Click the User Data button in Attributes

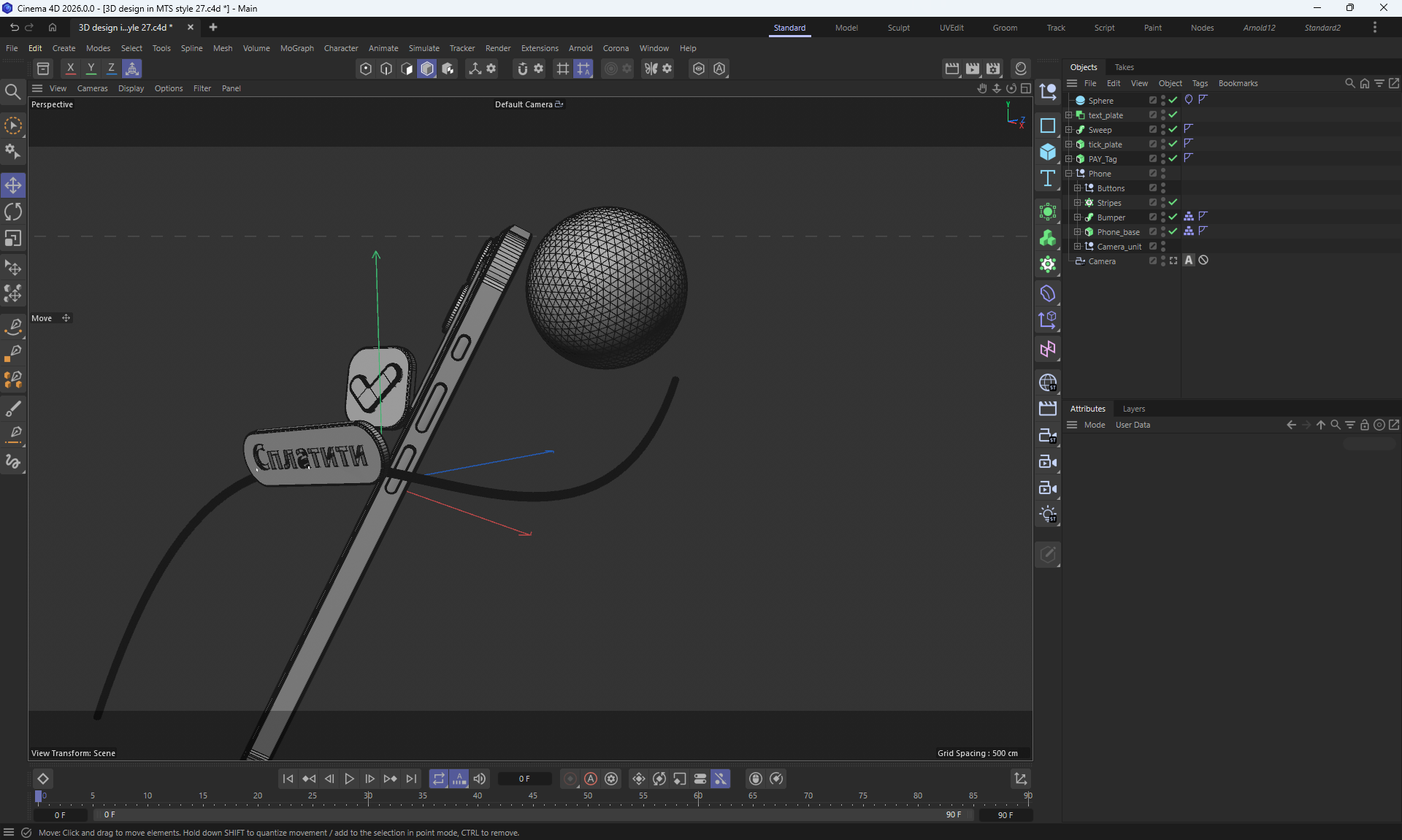click(1133, 425)
